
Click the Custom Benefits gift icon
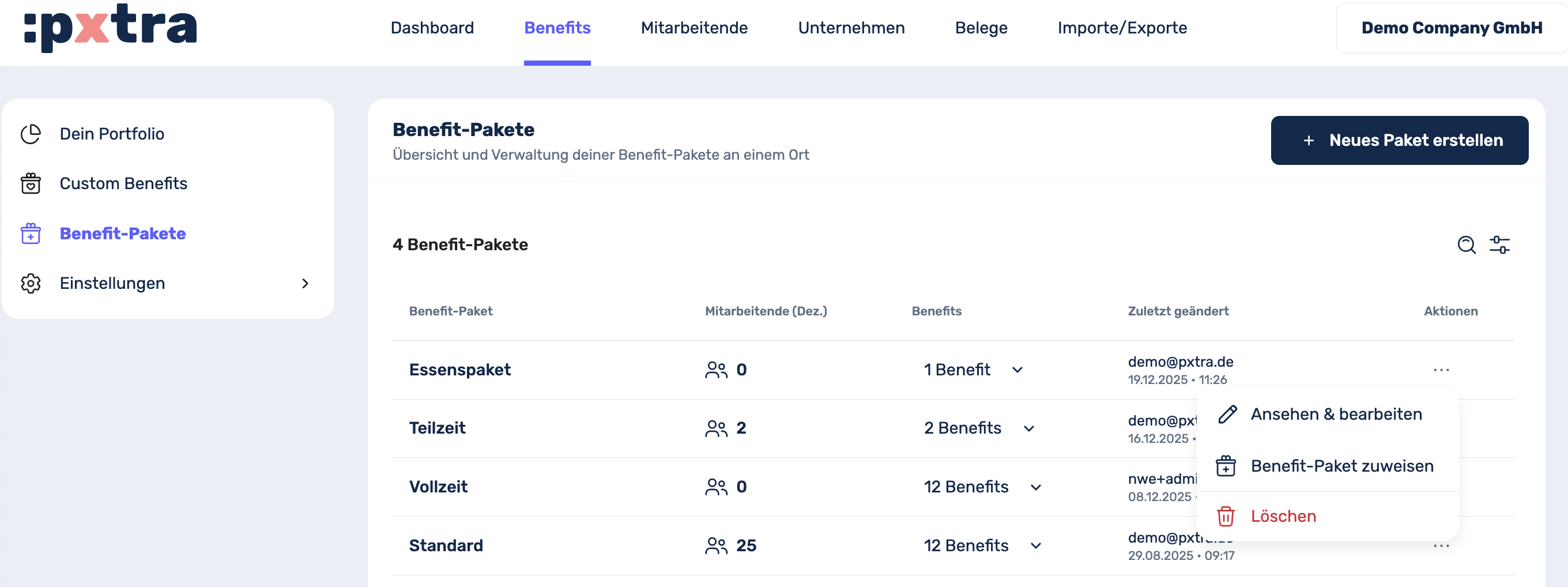pos(31,184)
